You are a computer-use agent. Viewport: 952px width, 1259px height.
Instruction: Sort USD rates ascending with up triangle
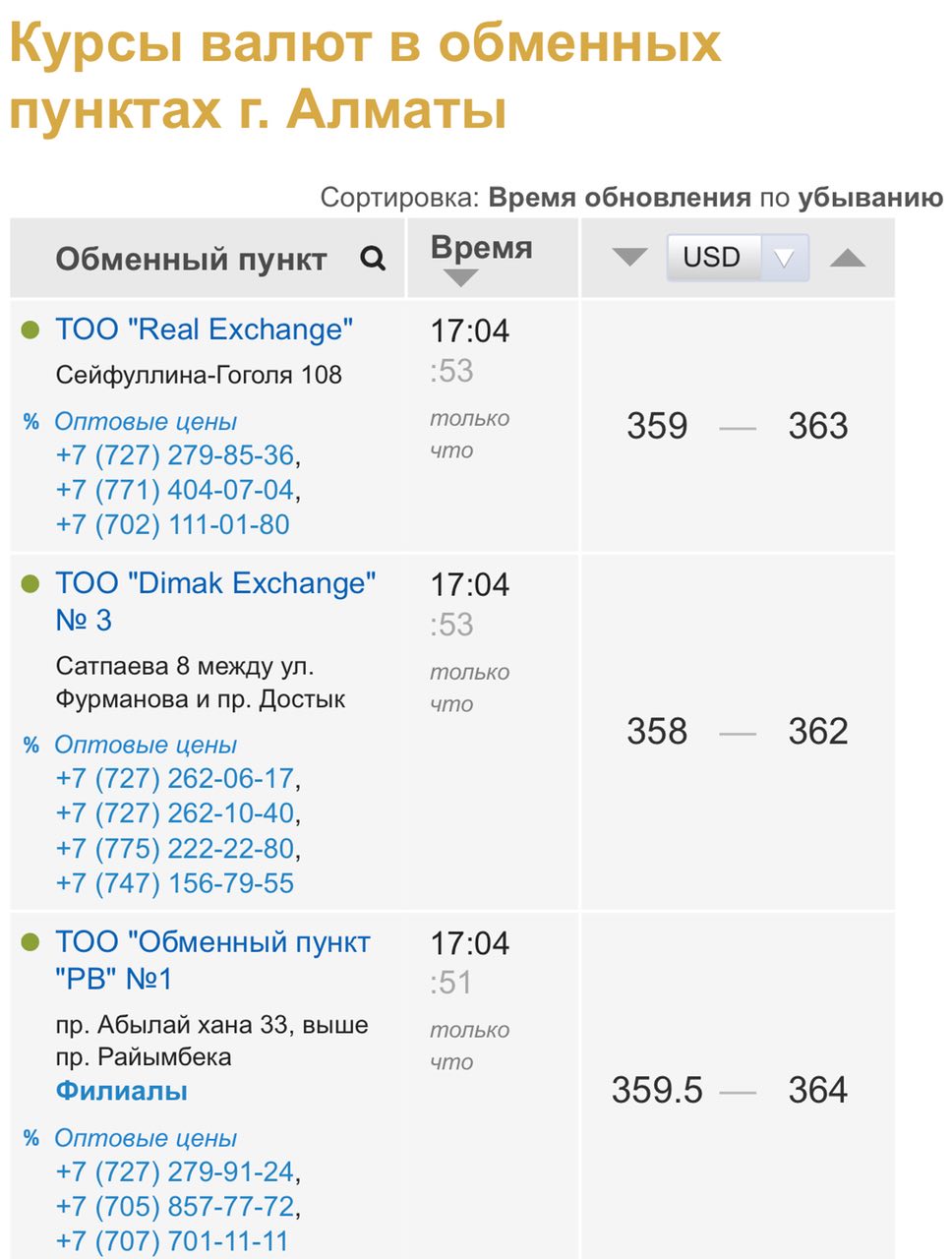click(848, 258)
